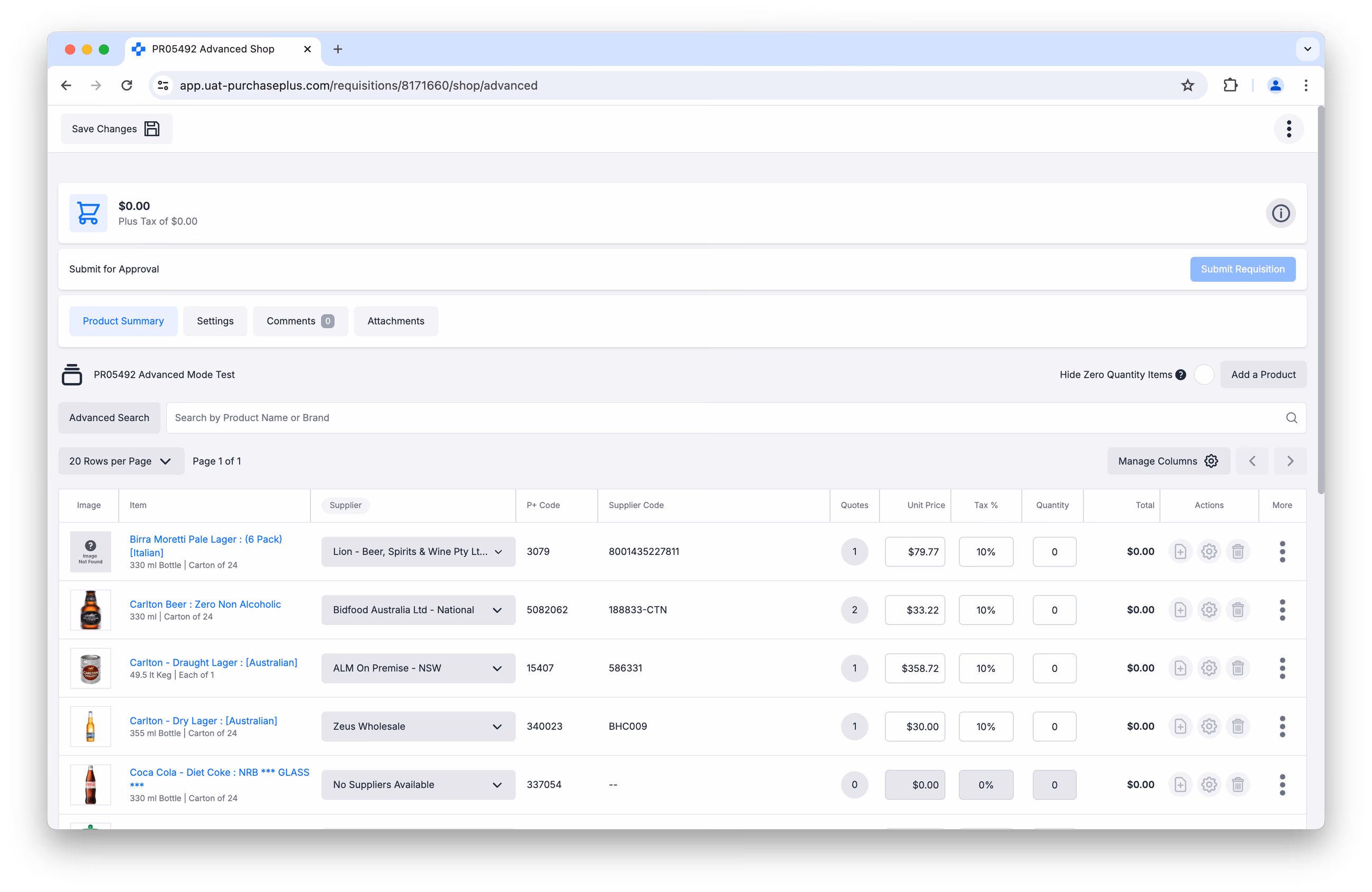Click the shopping cart icon

pos(88,213)
